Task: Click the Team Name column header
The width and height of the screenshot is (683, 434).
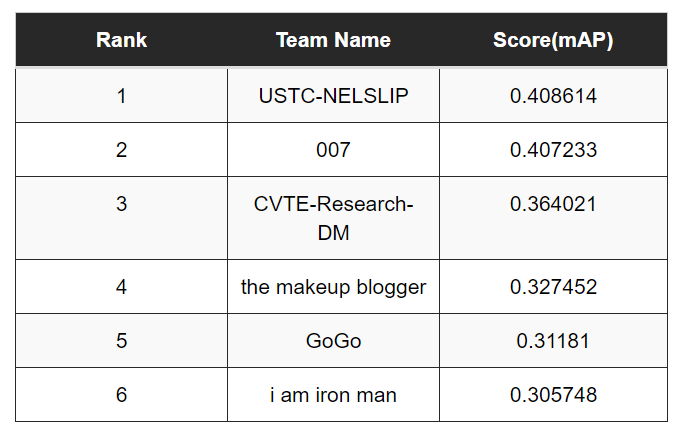Action: tap(333, 40)
